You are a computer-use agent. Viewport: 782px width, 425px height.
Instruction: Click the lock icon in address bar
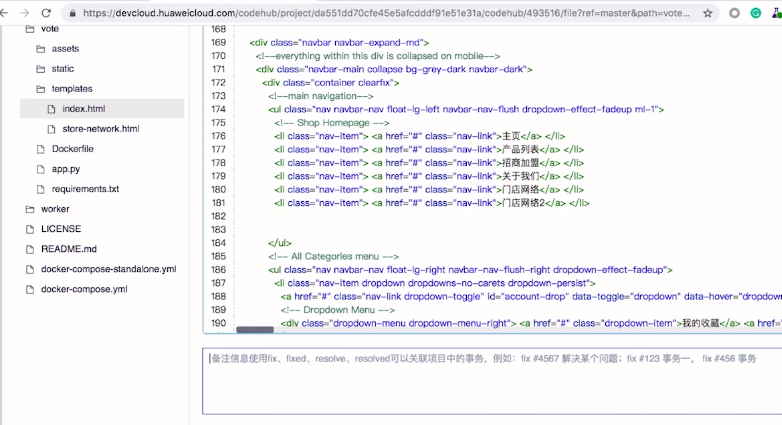coord(73,13)
